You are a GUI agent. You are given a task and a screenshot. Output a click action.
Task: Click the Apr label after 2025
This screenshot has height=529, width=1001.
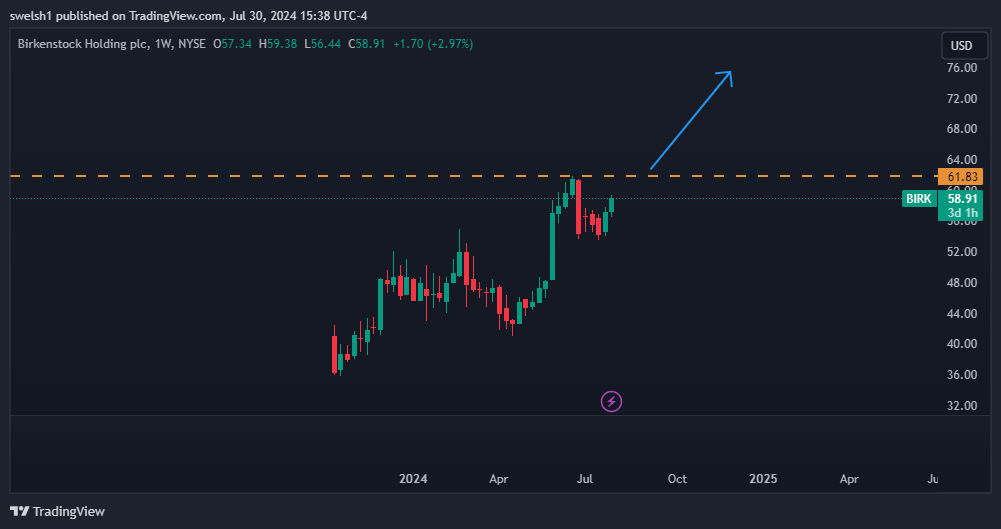pyautogui.click(x=849, y=479)
